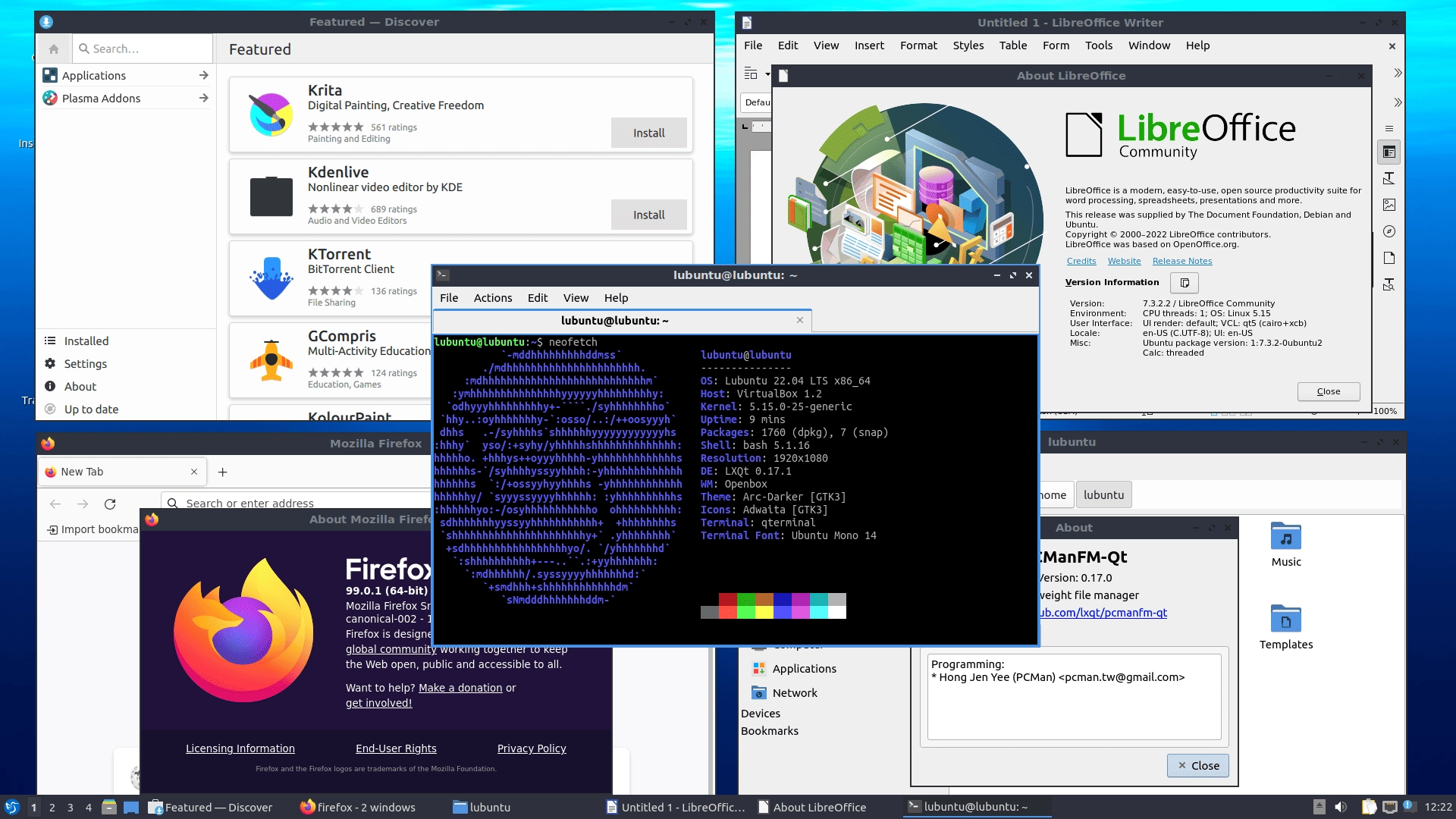Expand Writer first toolbar overflow chevron
1456x819 pixels.
coord(1398,74)
